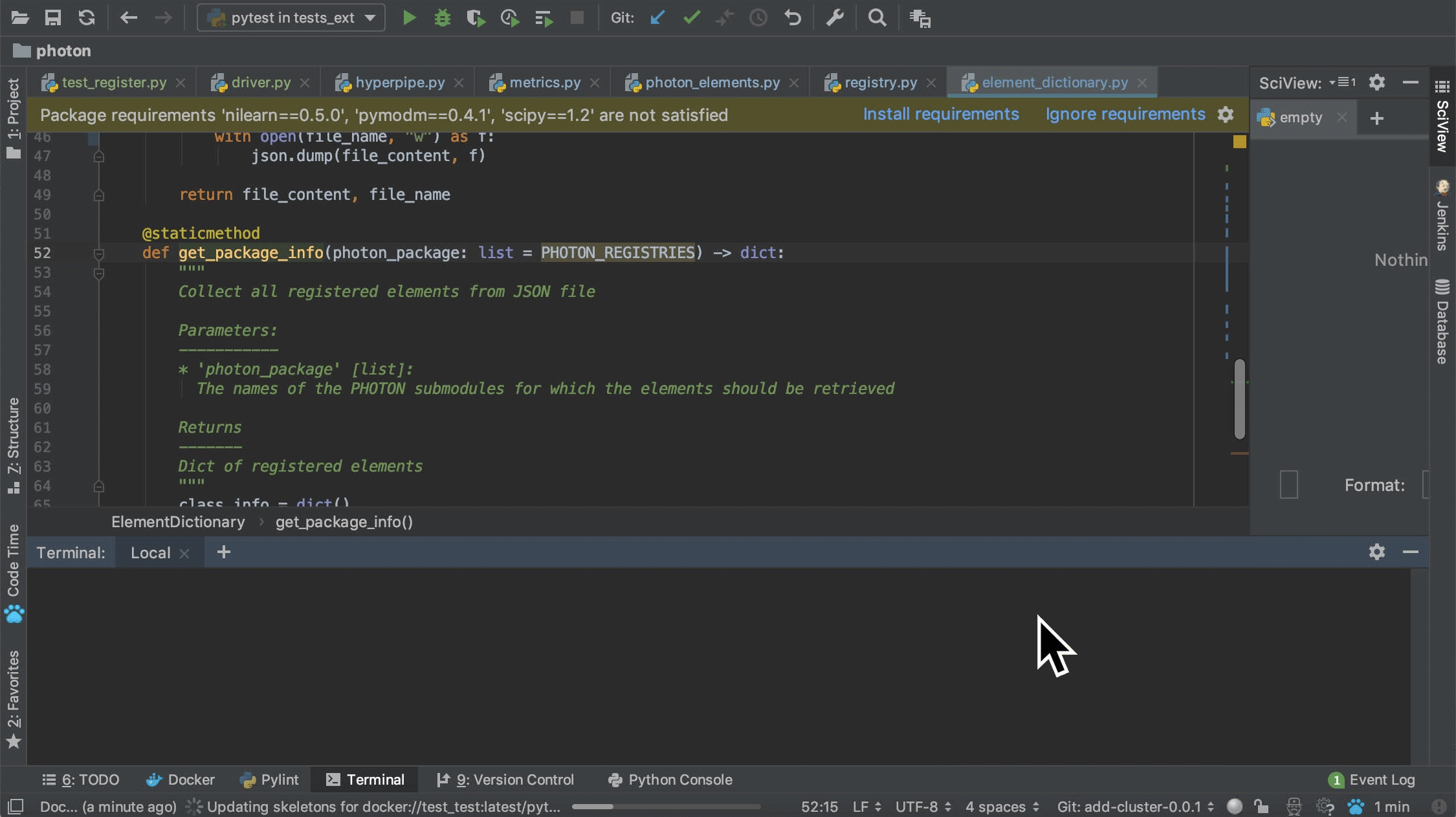Change the 4 spaces indent setting
Viewport: 1456px width, 817px height.
1002,807
